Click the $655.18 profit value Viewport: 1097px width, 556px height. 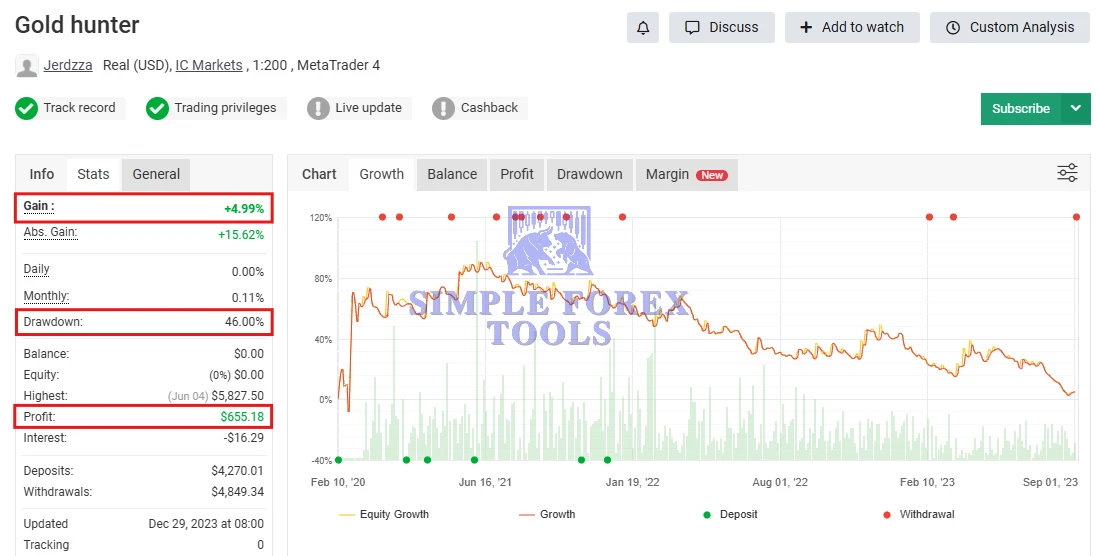[x=242, y=417]
